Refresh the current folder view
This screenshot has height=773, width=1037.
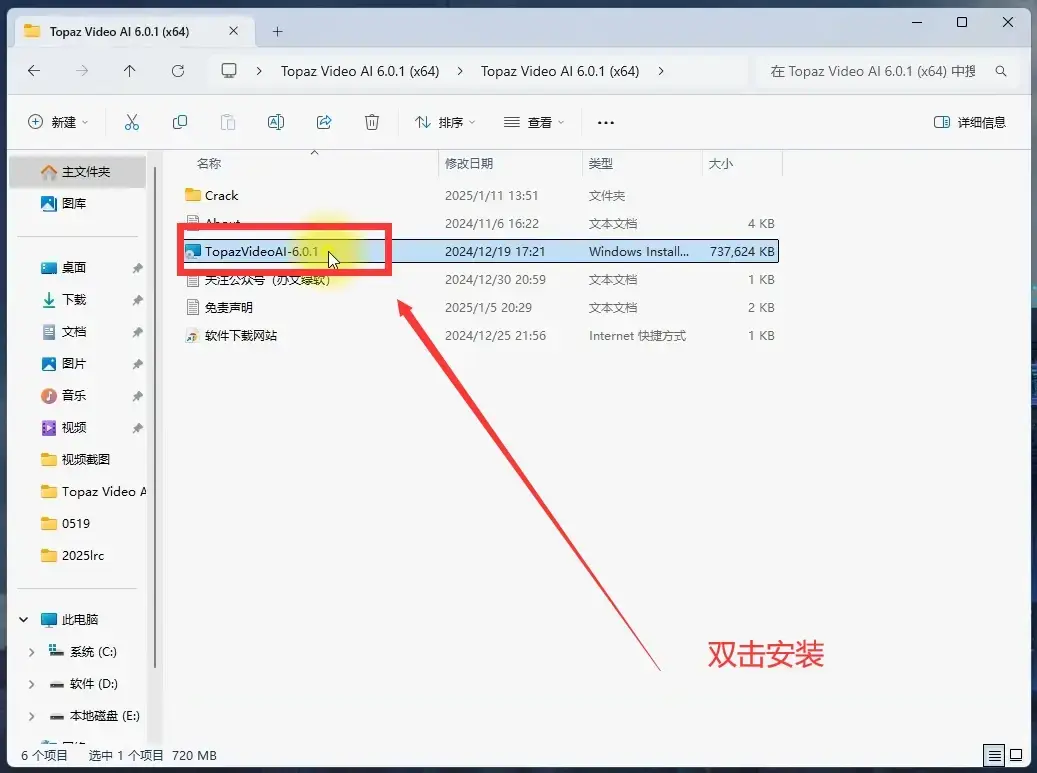(x=178, y=71)
